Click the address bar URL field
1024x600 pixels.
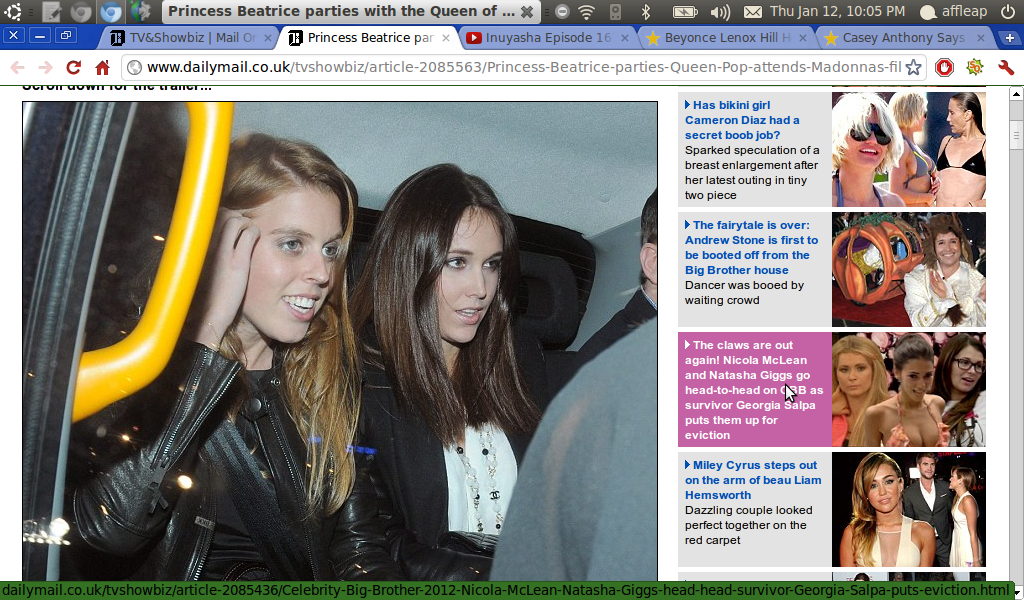522,67
